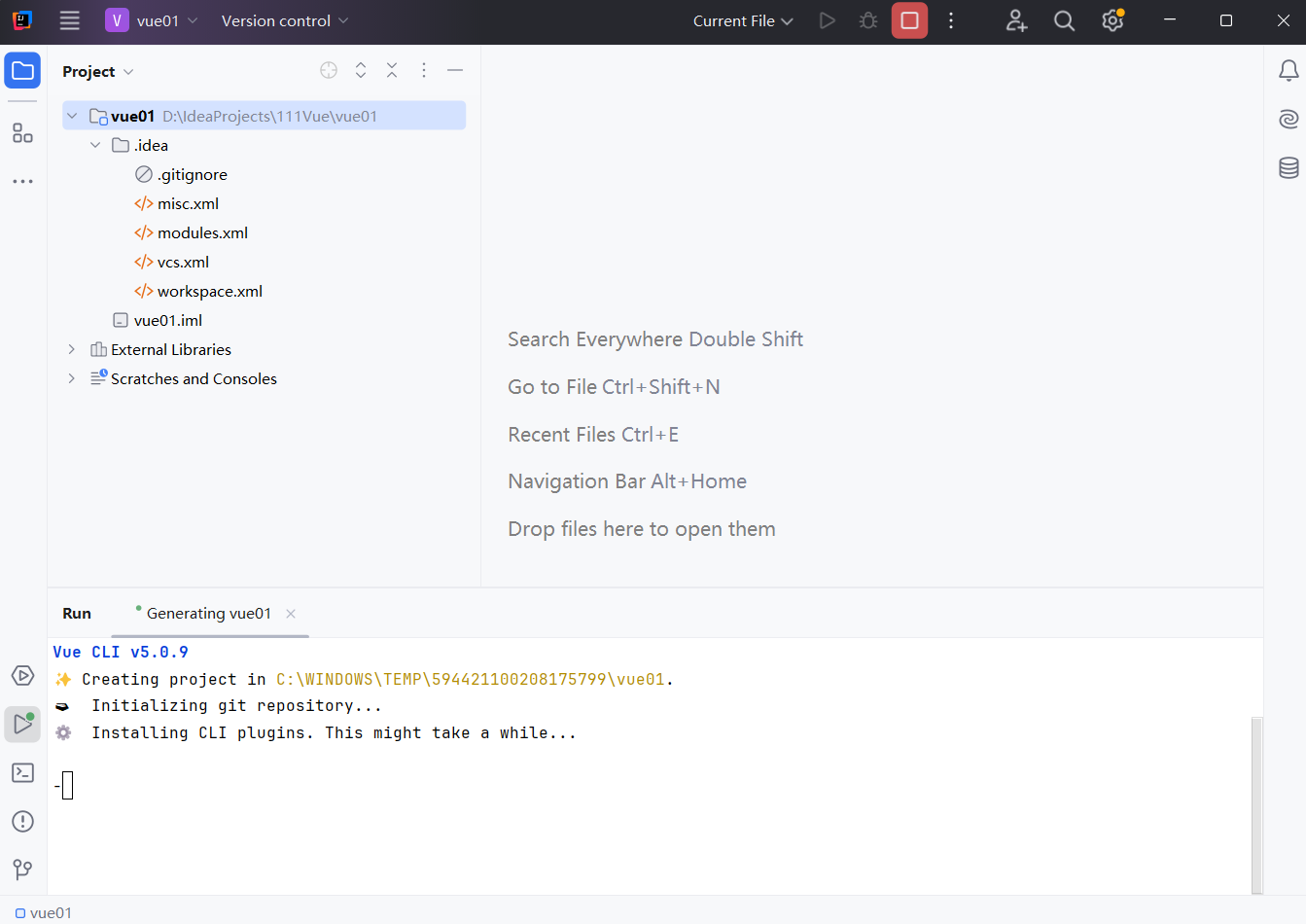Close the Generating vue01 tab

(291, 614)
